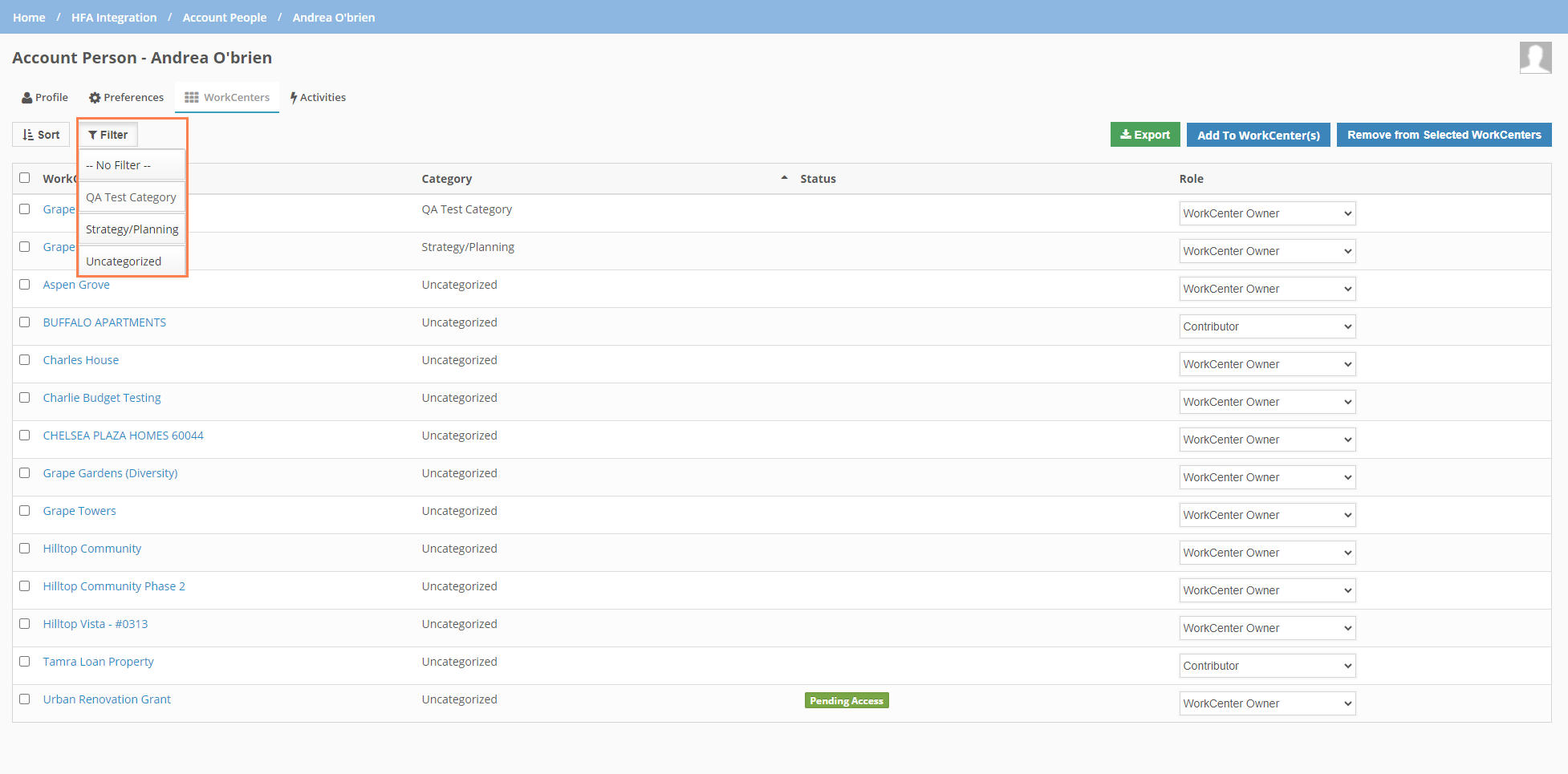
Task: Go to HFA Integration breadcrumb
Action: (x=114, y=18)
